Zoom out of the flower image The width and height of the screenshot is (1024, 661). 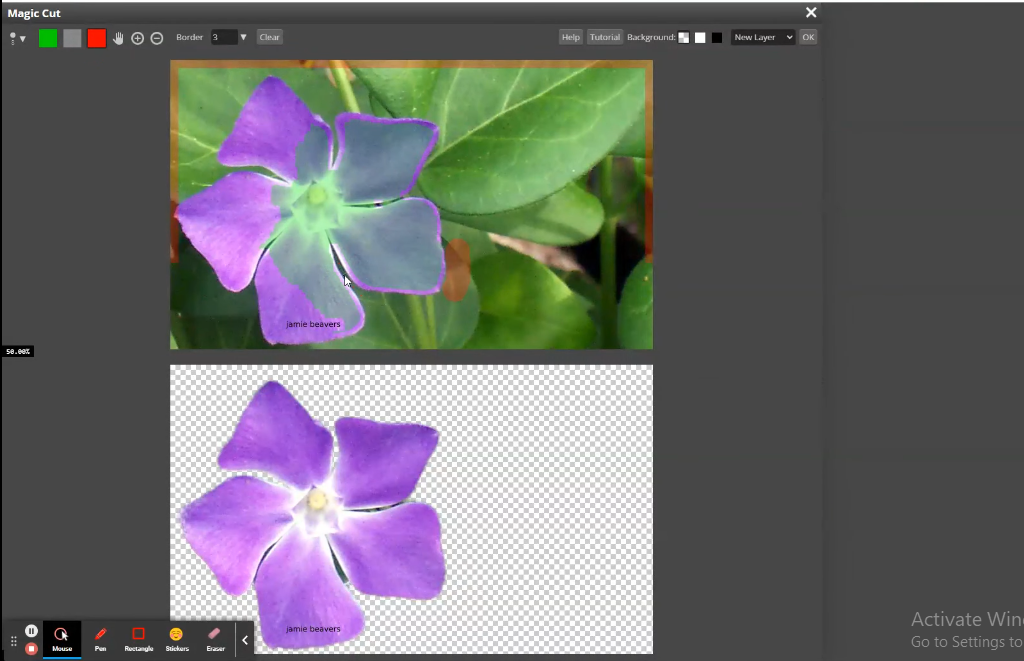click(157, 37)
